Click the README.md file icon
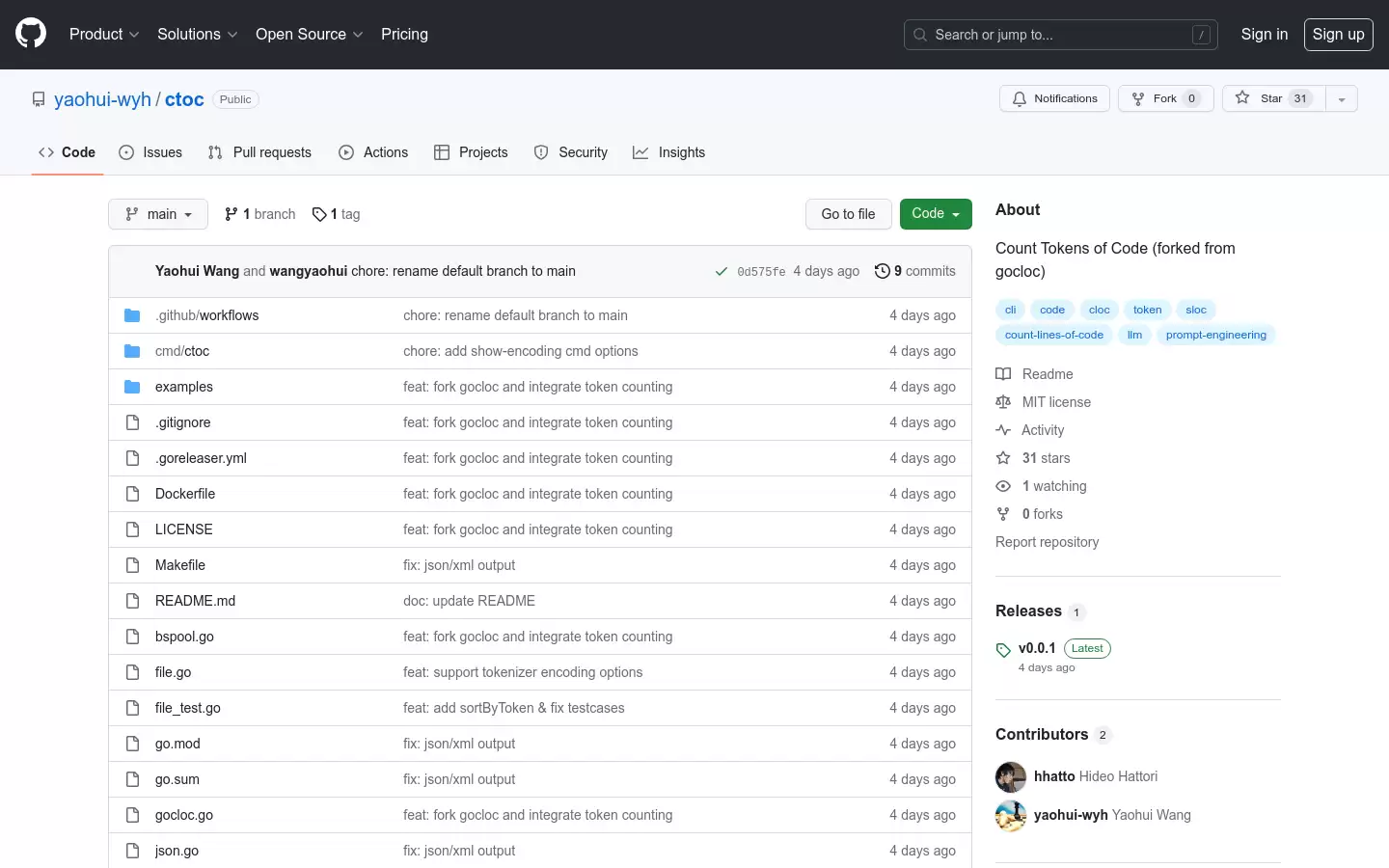Screen dimensions: 1389x868 pos(132,601)
